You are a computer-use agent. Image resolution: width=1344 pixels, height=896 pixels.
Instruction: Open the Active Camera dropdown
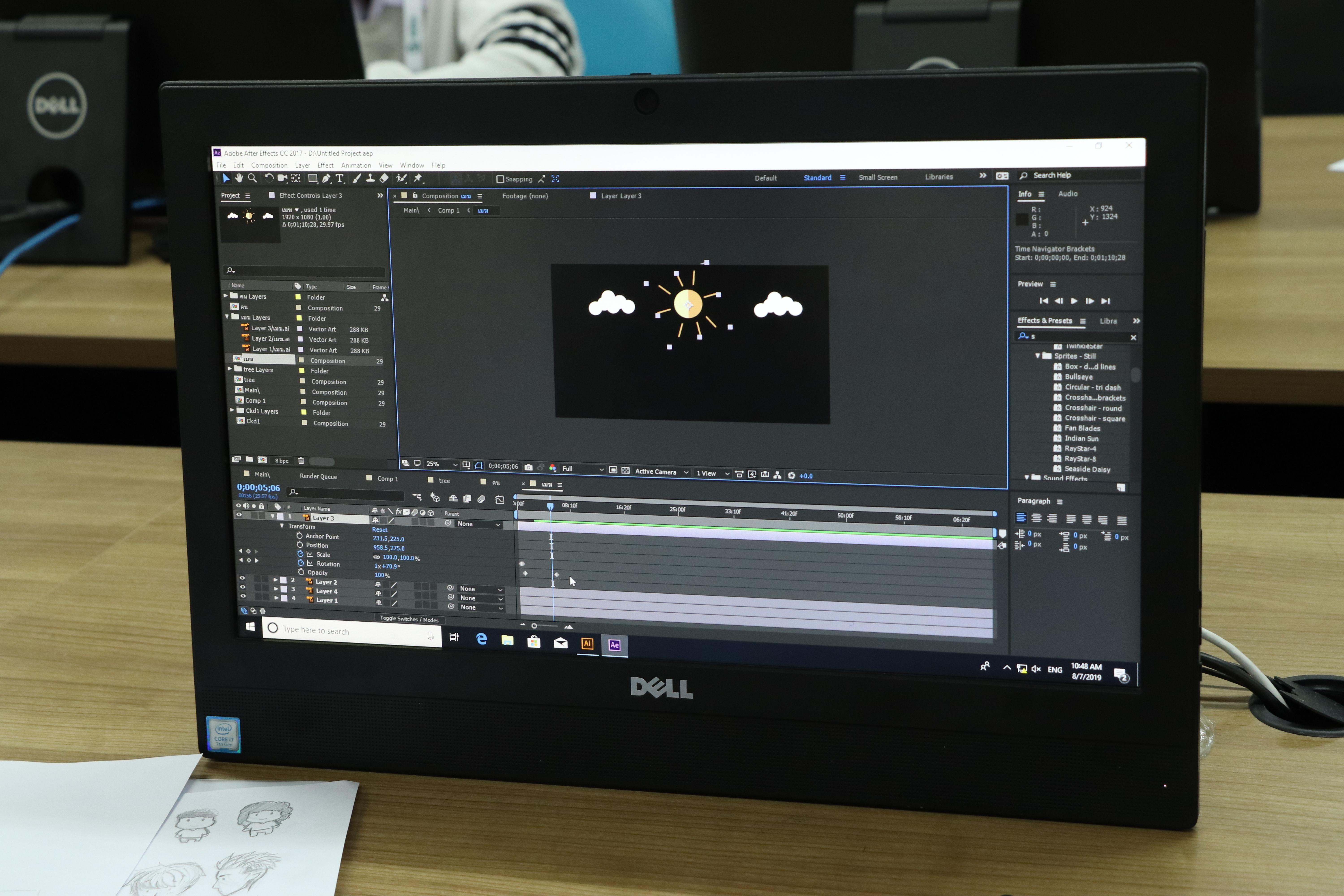662,472
